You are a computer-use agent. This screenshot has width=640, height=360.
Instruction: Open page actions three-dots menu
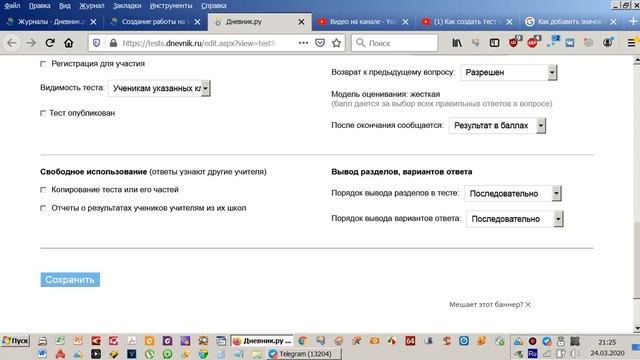click(x=303, y=42)
